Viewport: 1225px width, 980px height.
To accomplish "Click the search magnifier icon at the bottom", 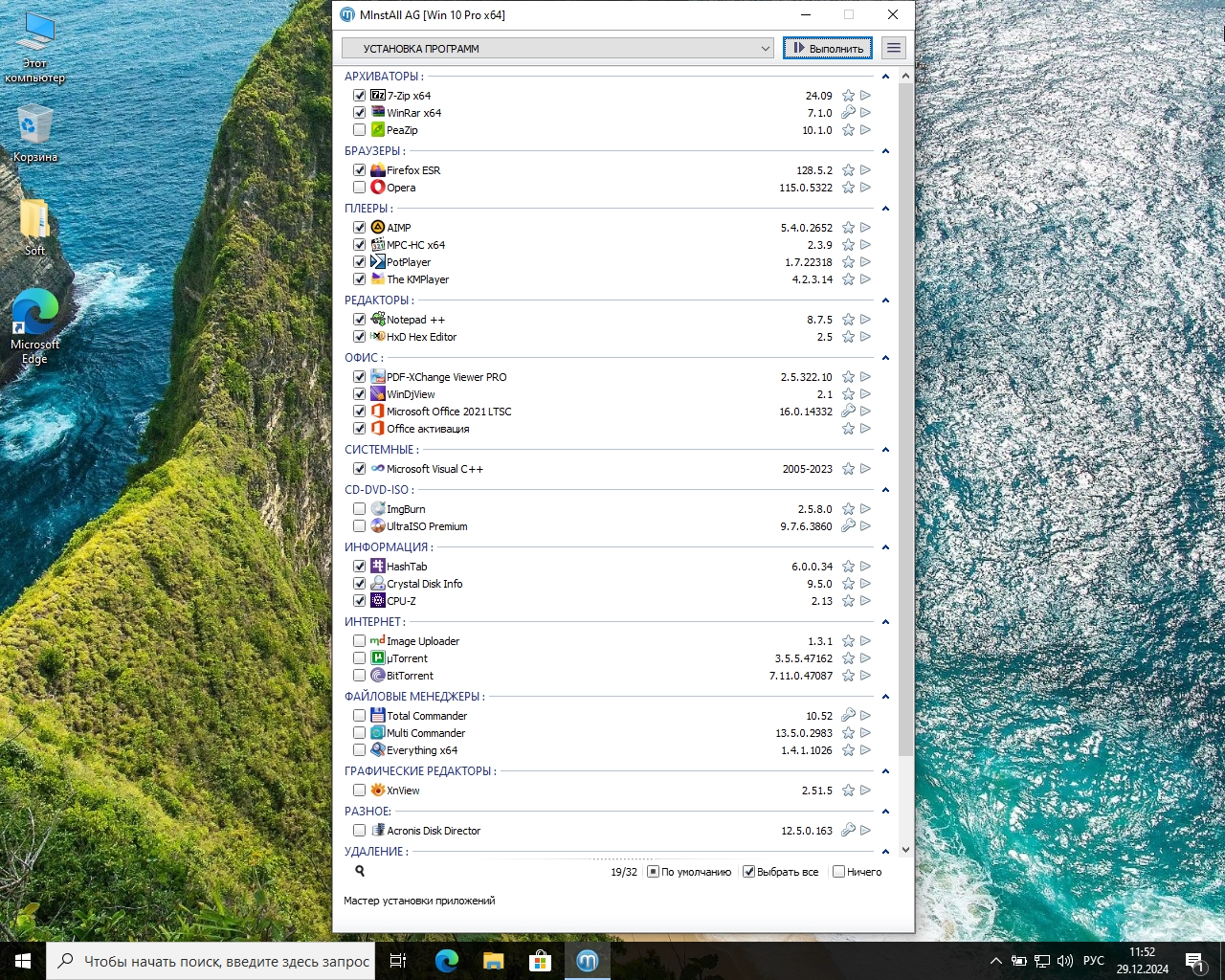I will (360, 871).
